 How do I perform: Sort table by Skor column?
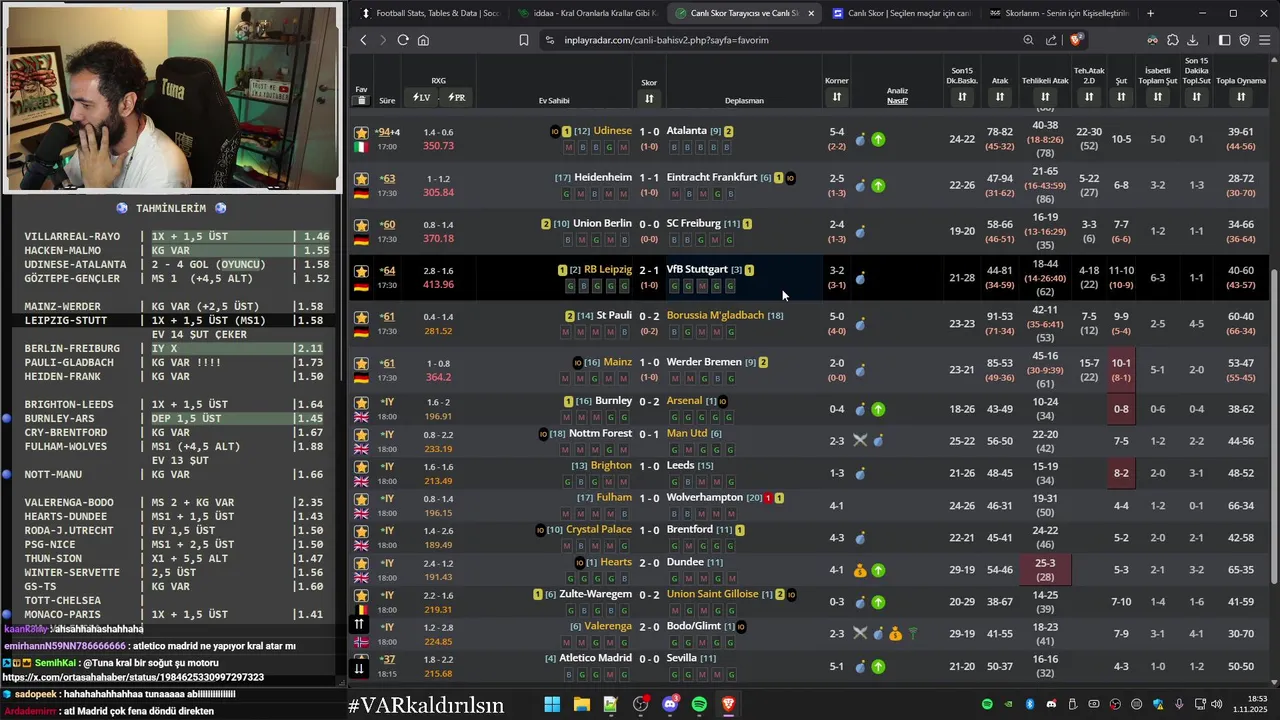coord(649,98)
